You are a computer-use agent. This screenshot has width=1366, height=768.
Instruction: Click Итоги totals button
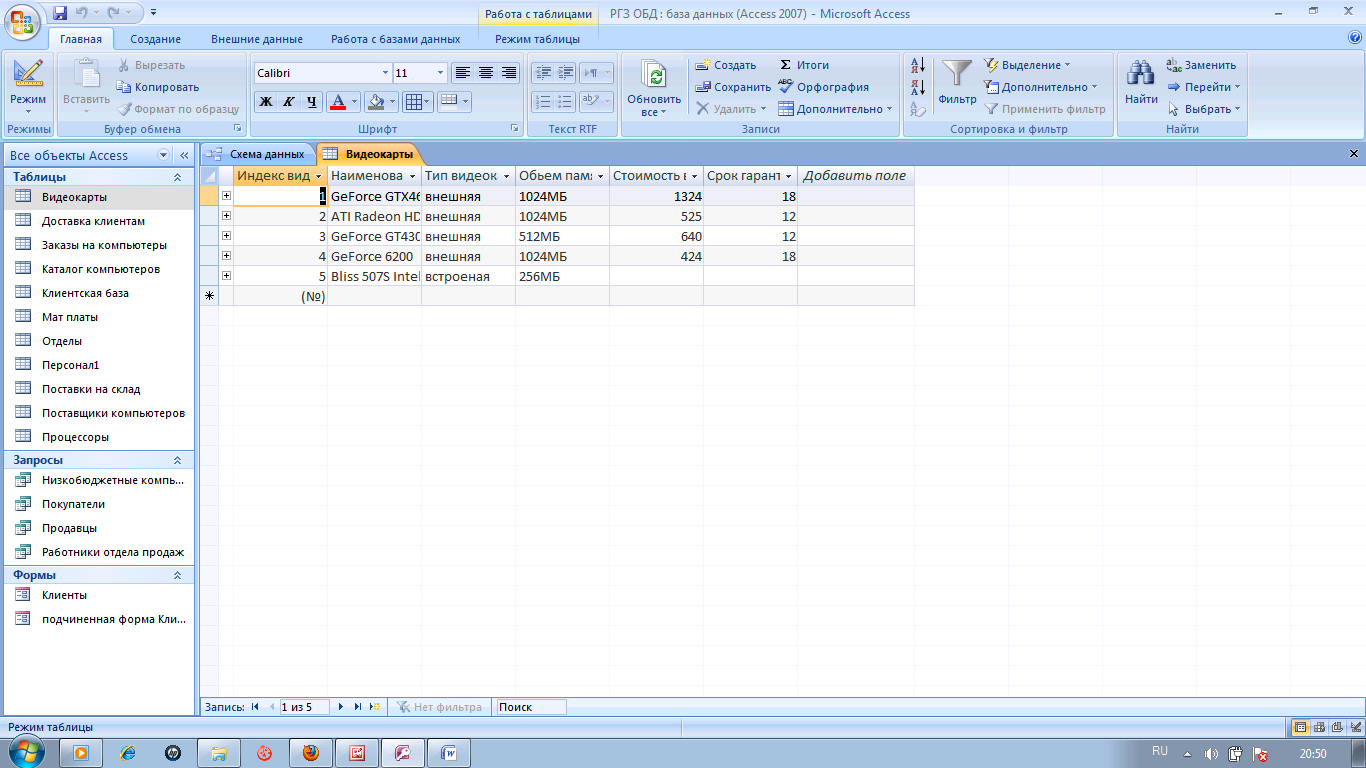click(x=804, y=65)
